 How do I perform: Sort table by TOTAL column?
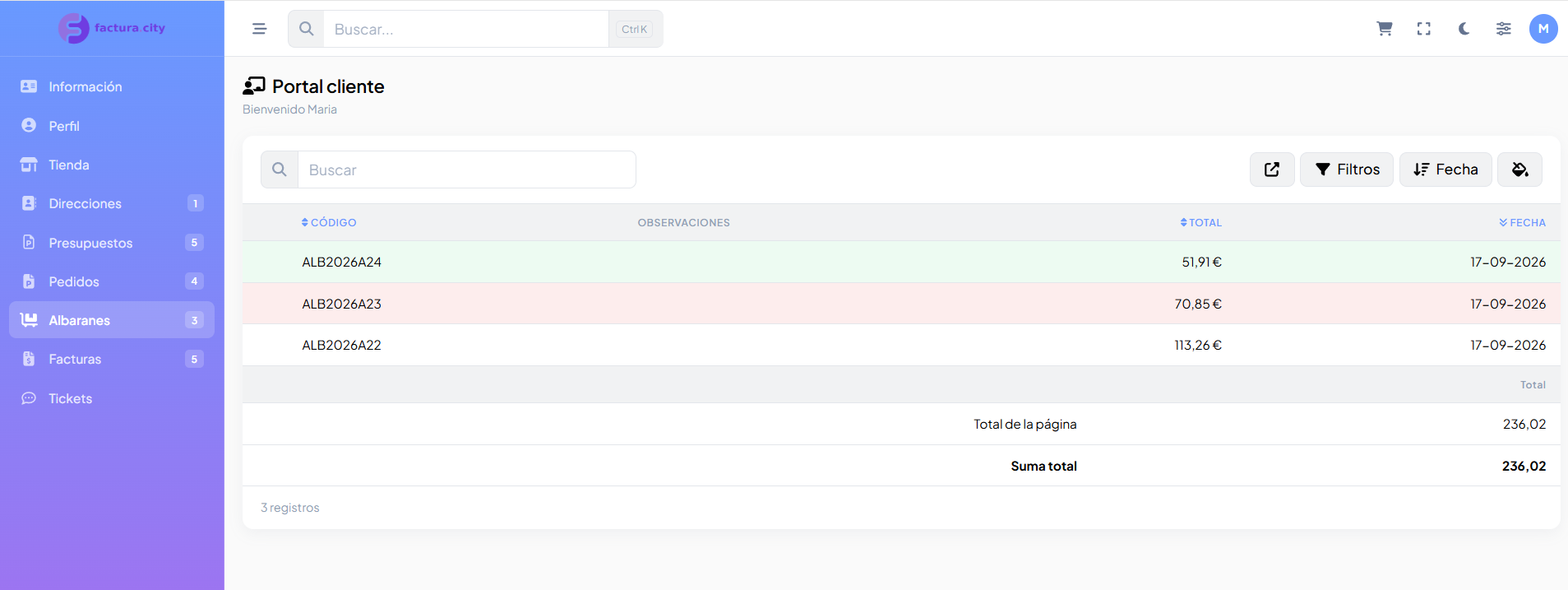[1200, 223]
